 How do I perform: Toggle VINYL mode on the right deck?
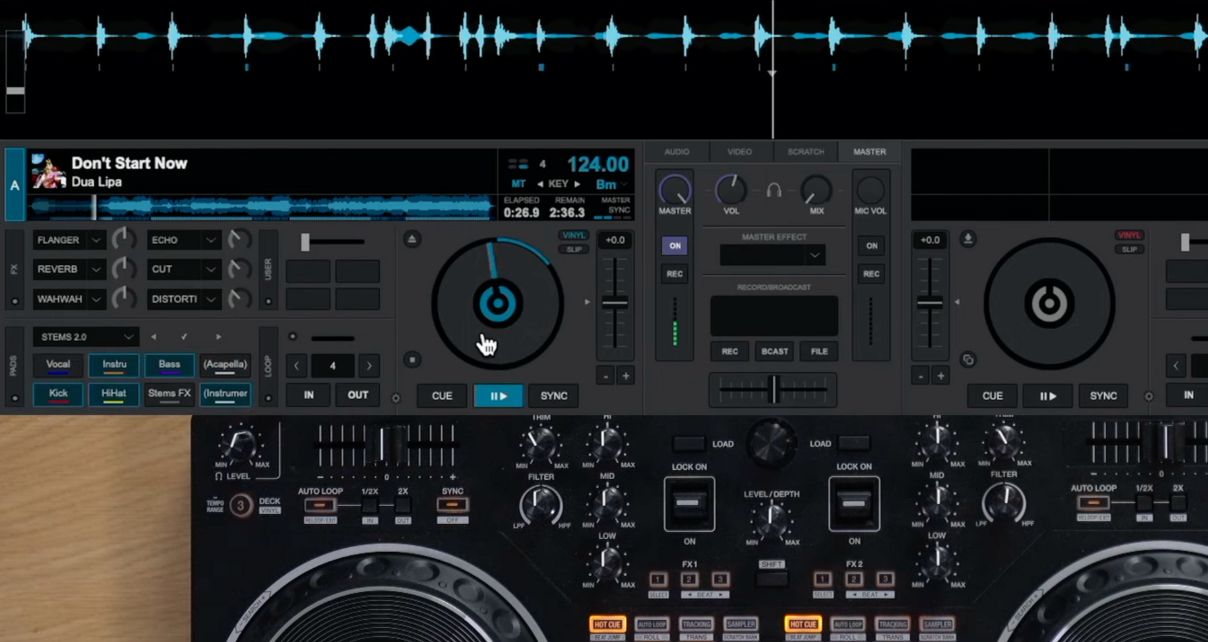point(1129,235)
